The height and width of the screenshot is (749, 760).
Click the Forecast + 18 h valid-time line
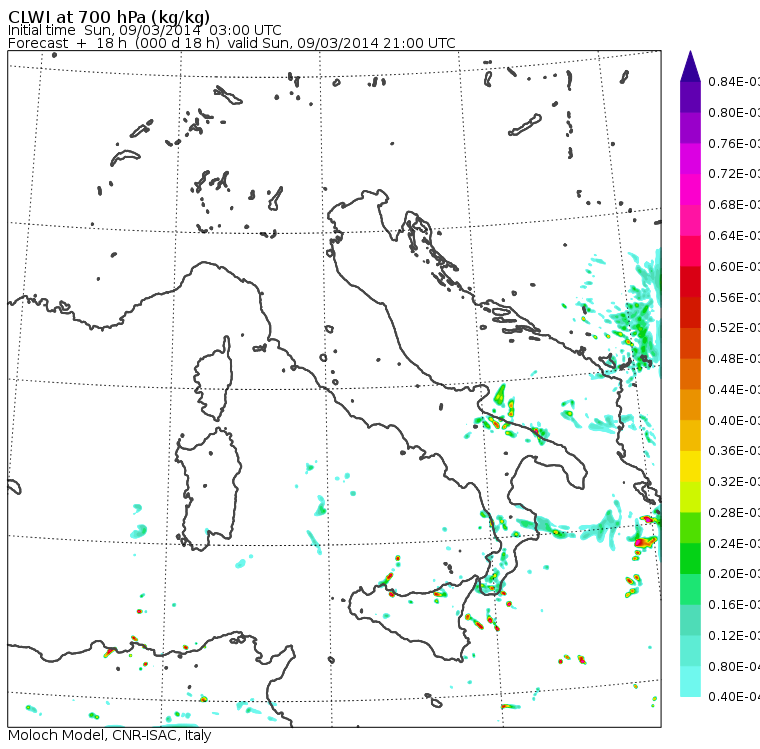tap(232, 44)
